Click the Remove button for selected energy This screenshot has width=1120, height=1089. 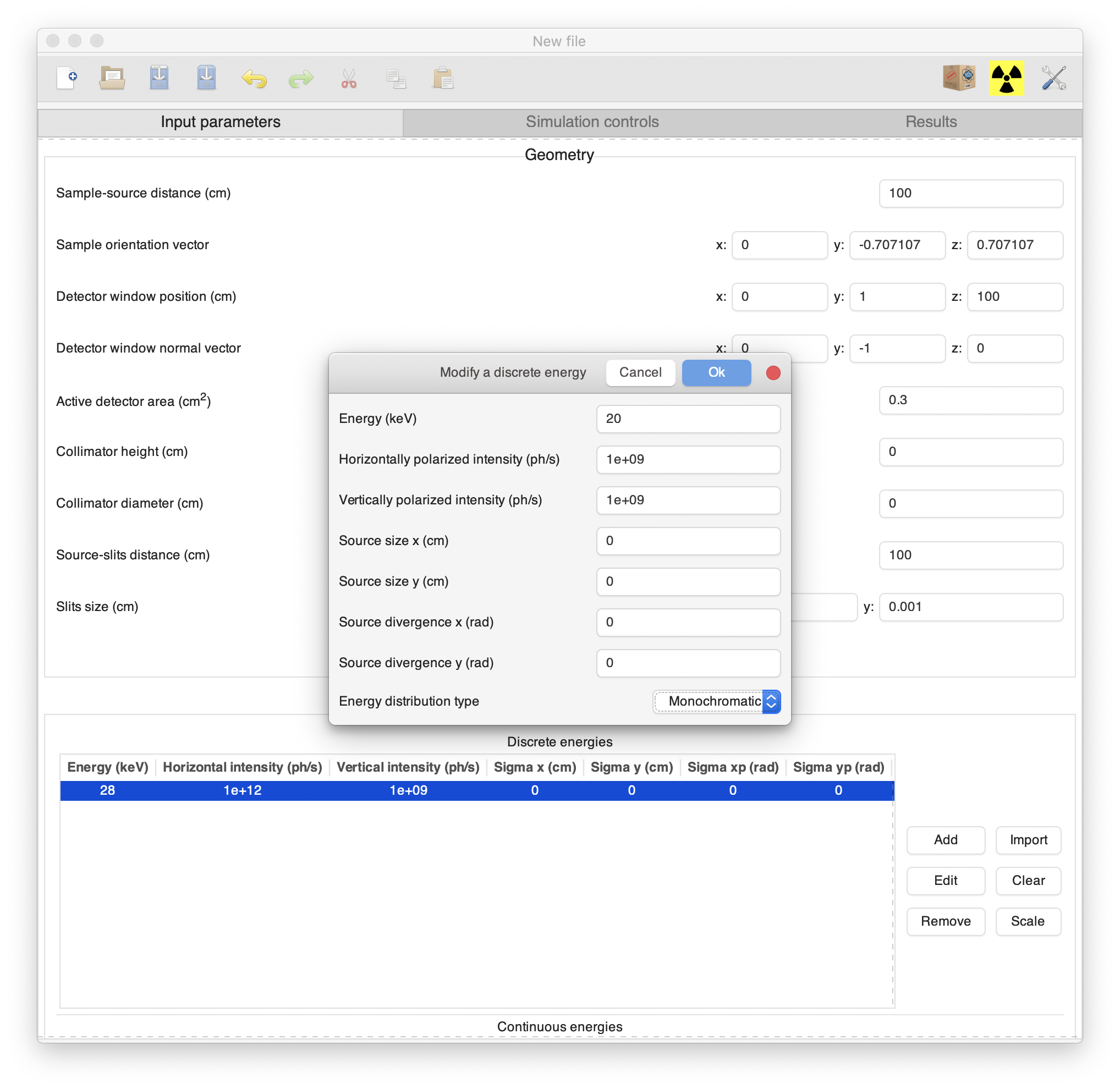[x=945, y=921]
